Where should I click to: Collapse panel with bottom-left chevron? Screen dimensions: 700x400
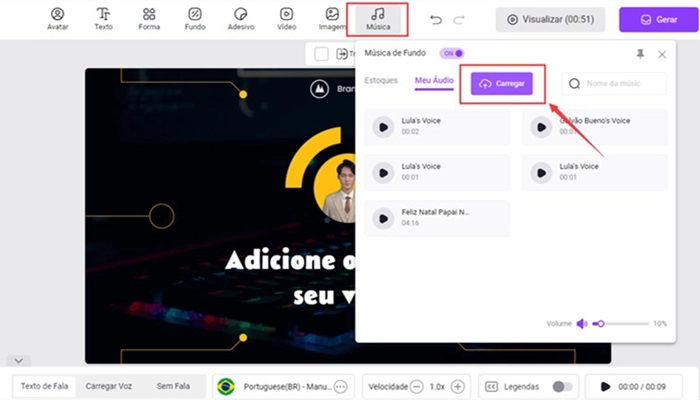(x=18, y=360)
